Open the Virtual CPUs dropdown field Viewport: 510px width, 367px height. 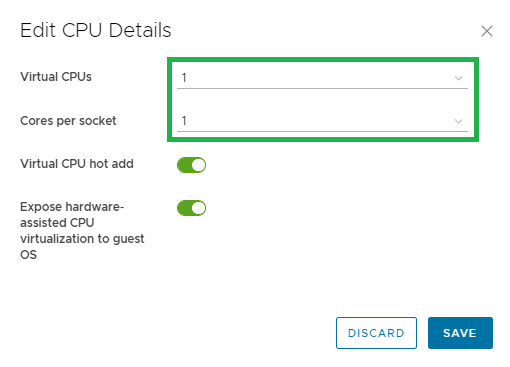322,78
